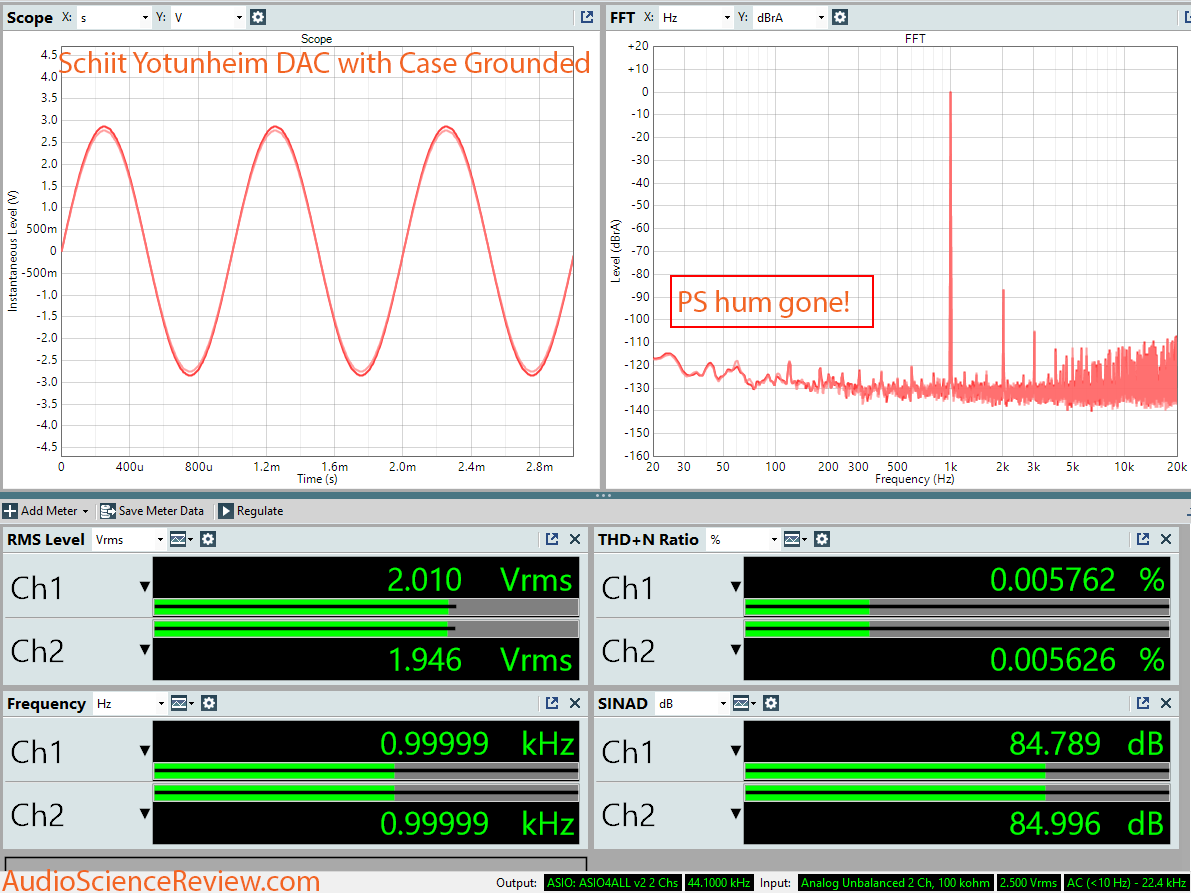Viewport: 1191px width, 893px height.
Task: Open Scope graph settings gear
Action: point(258,17)
